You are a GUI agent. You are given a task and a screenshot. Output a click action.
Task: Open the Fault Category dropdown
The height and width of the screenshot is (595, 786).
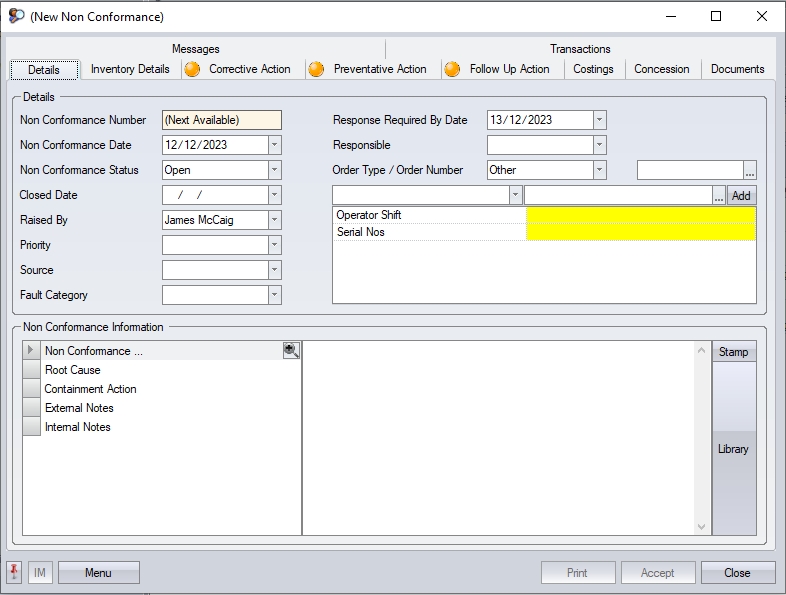tap(274, 295)
